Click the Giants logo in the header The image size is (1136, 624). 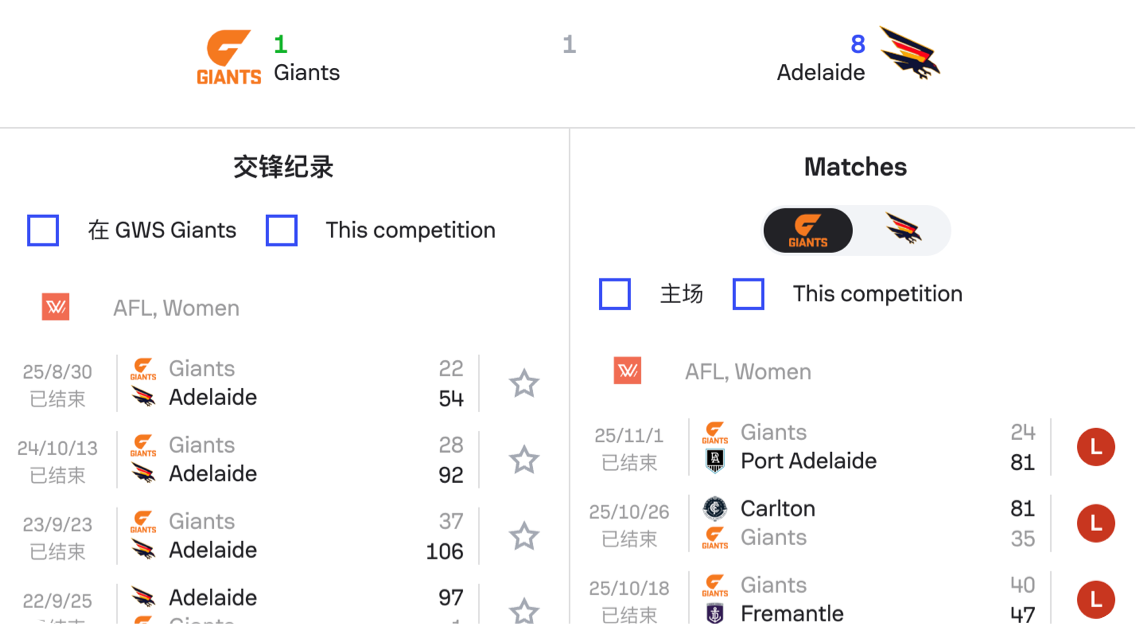pyautogui.click(x=229, y=58)
